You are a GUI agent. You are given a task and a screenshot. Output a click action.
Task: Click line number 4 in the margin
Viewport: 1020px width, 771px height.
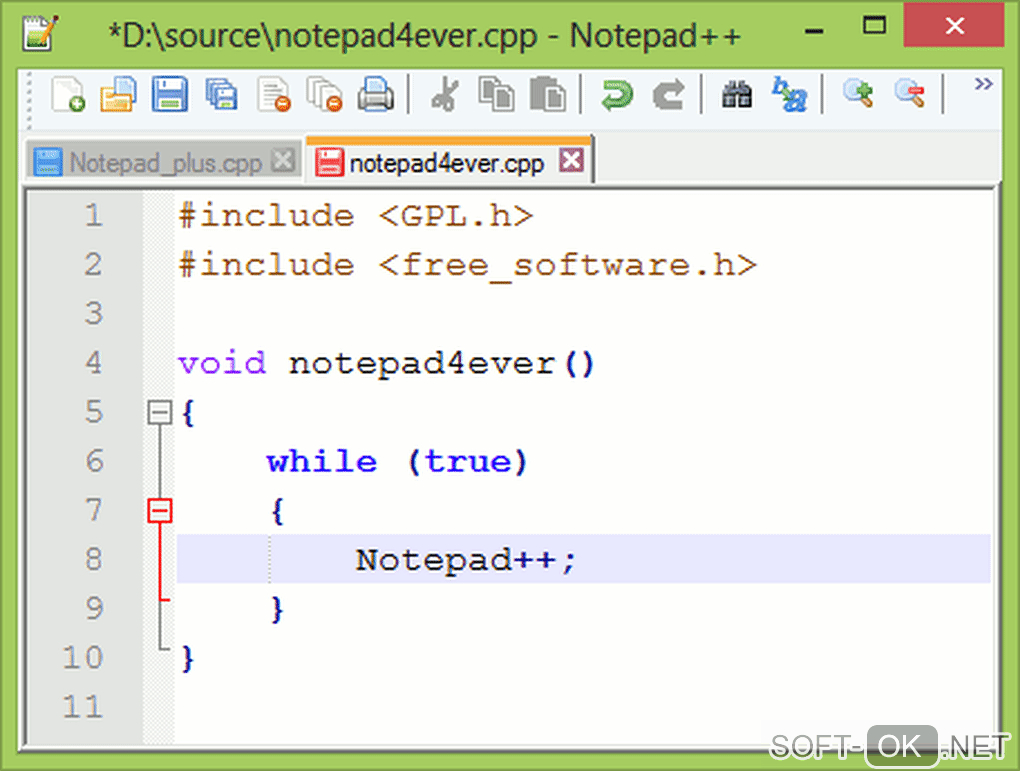coord(94,362)
